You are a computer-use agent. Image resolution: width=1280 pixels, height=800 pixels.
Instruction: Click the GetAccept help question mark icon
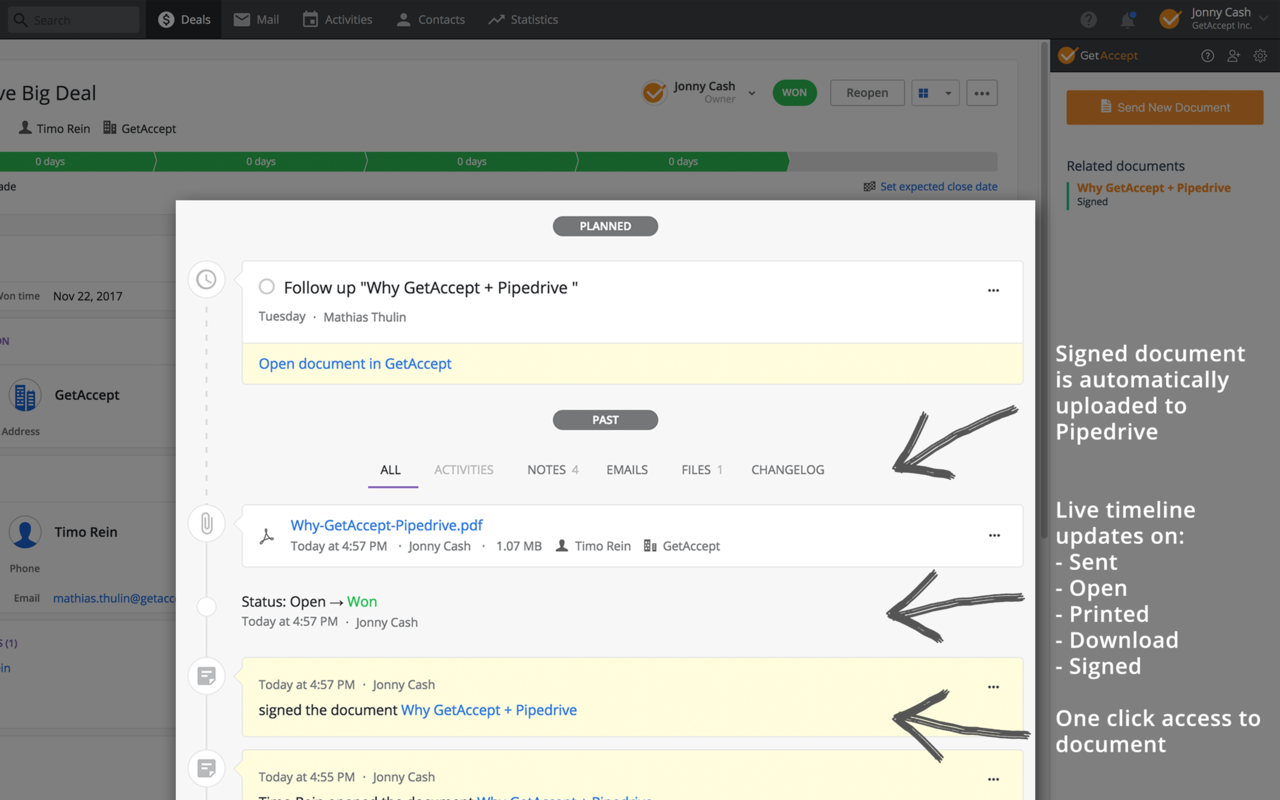click(x=1207, y=56)
